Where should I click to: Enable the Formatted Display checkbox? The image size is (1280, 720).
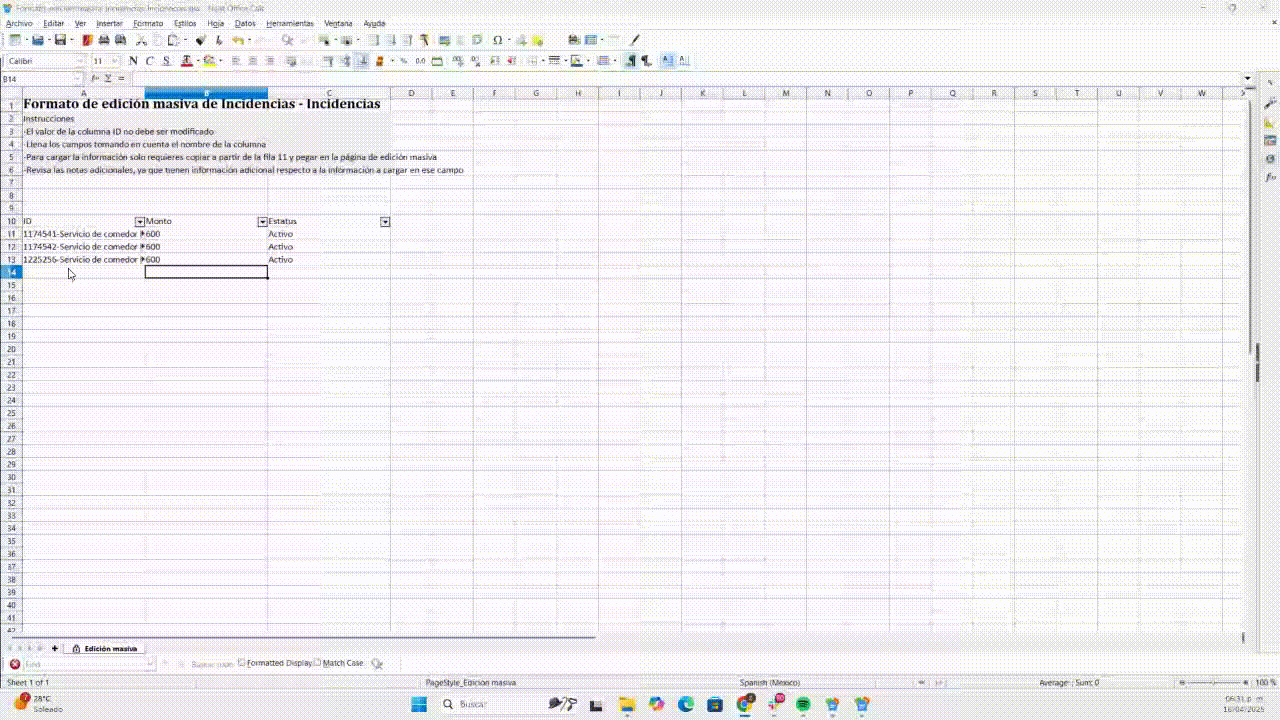click(x=242, y=663)
